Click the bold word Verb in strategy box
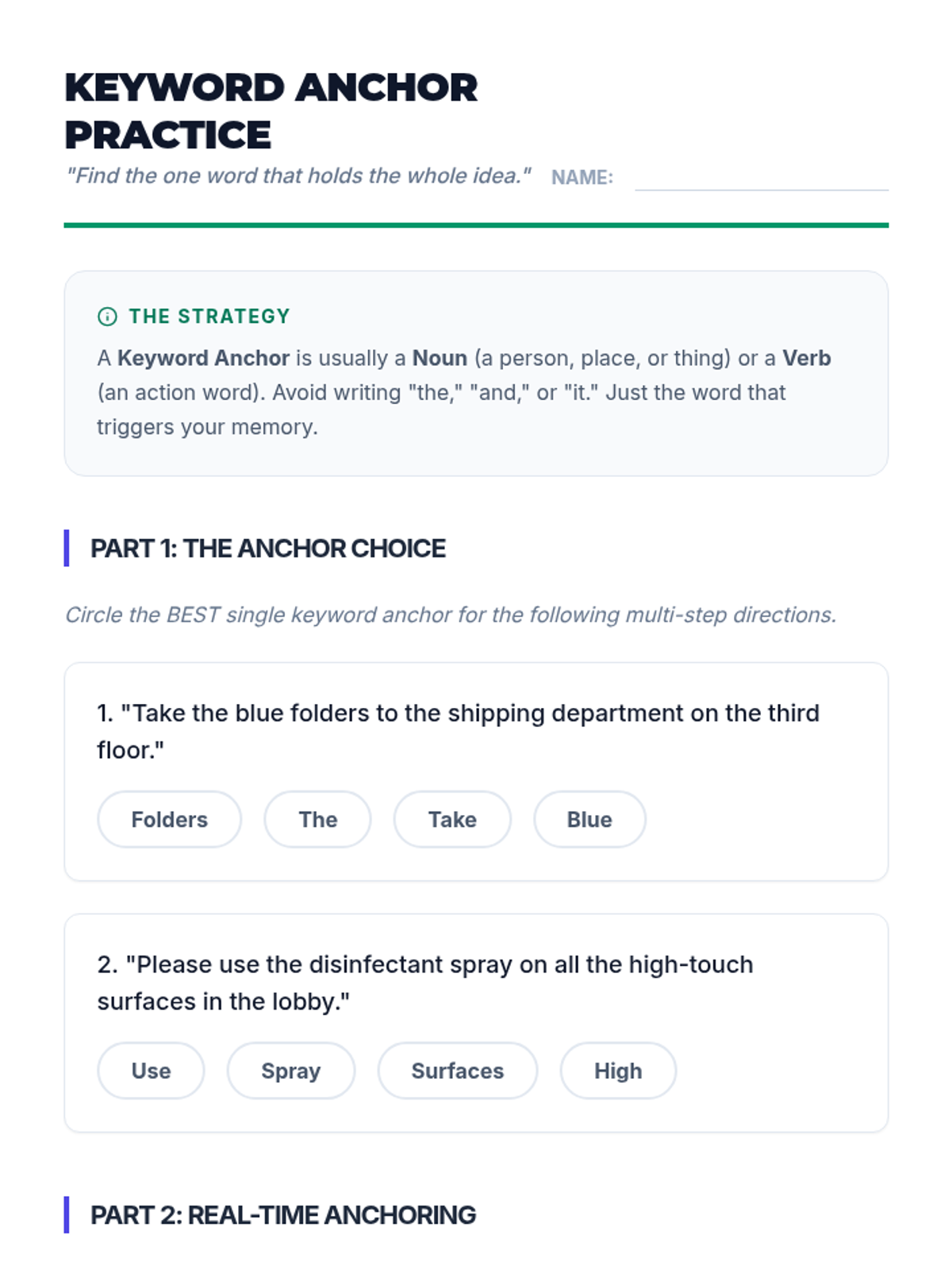Screen dimensions: 952x1270 806,358
